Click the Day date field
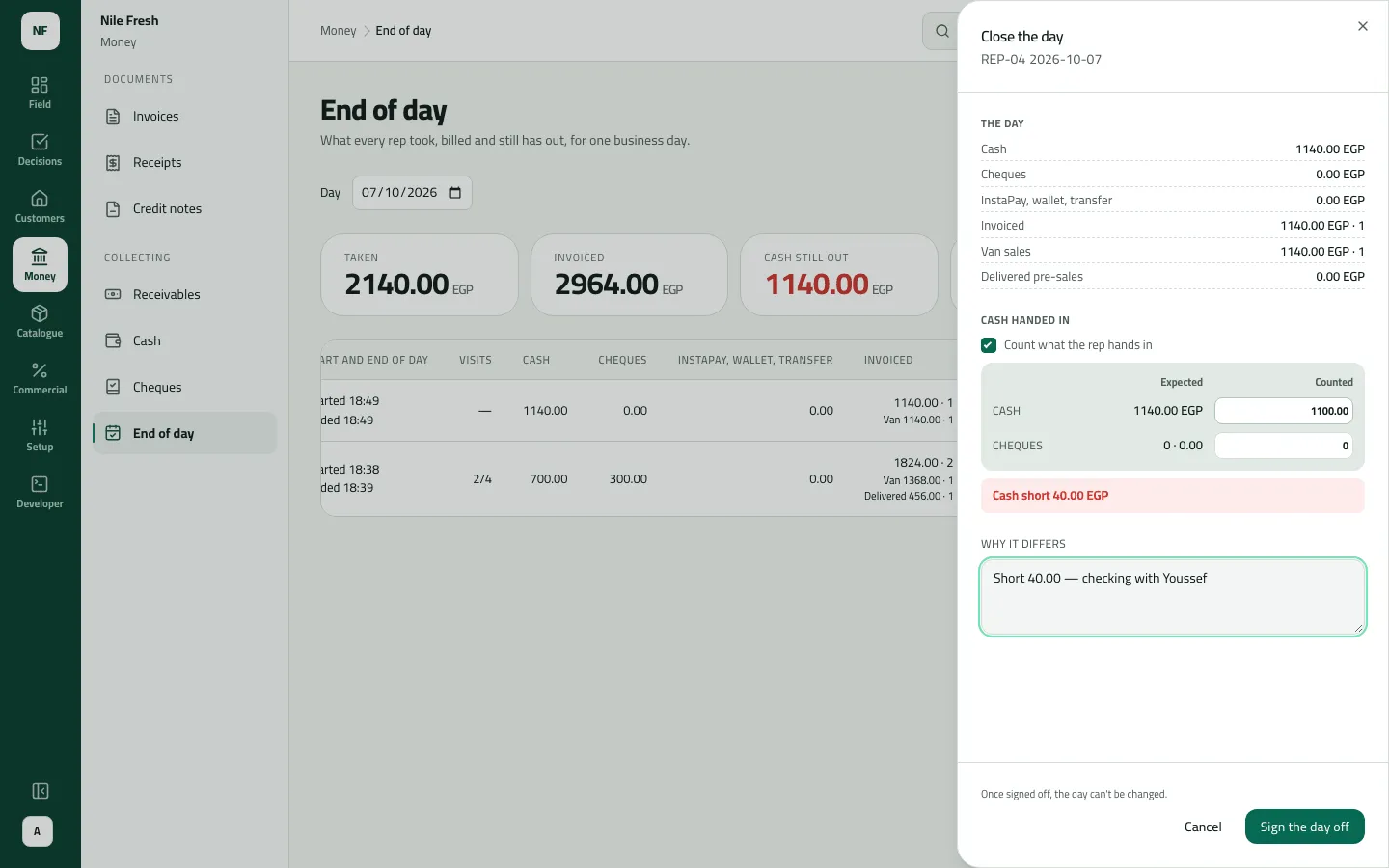1389x868 pixels. click(412, 193)
